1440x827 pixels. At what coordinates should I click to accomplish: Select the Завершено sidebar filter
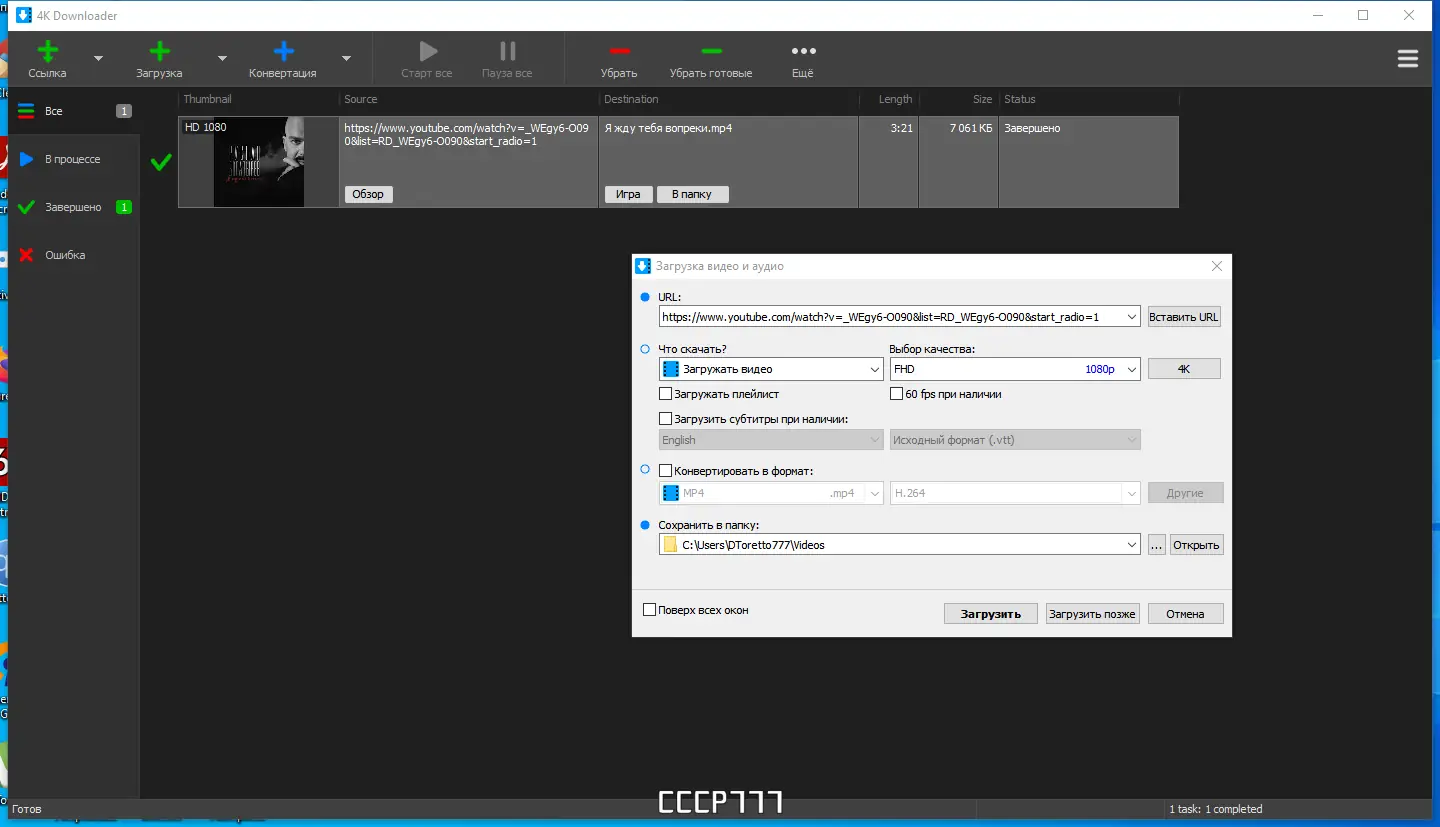coord(73,207)
